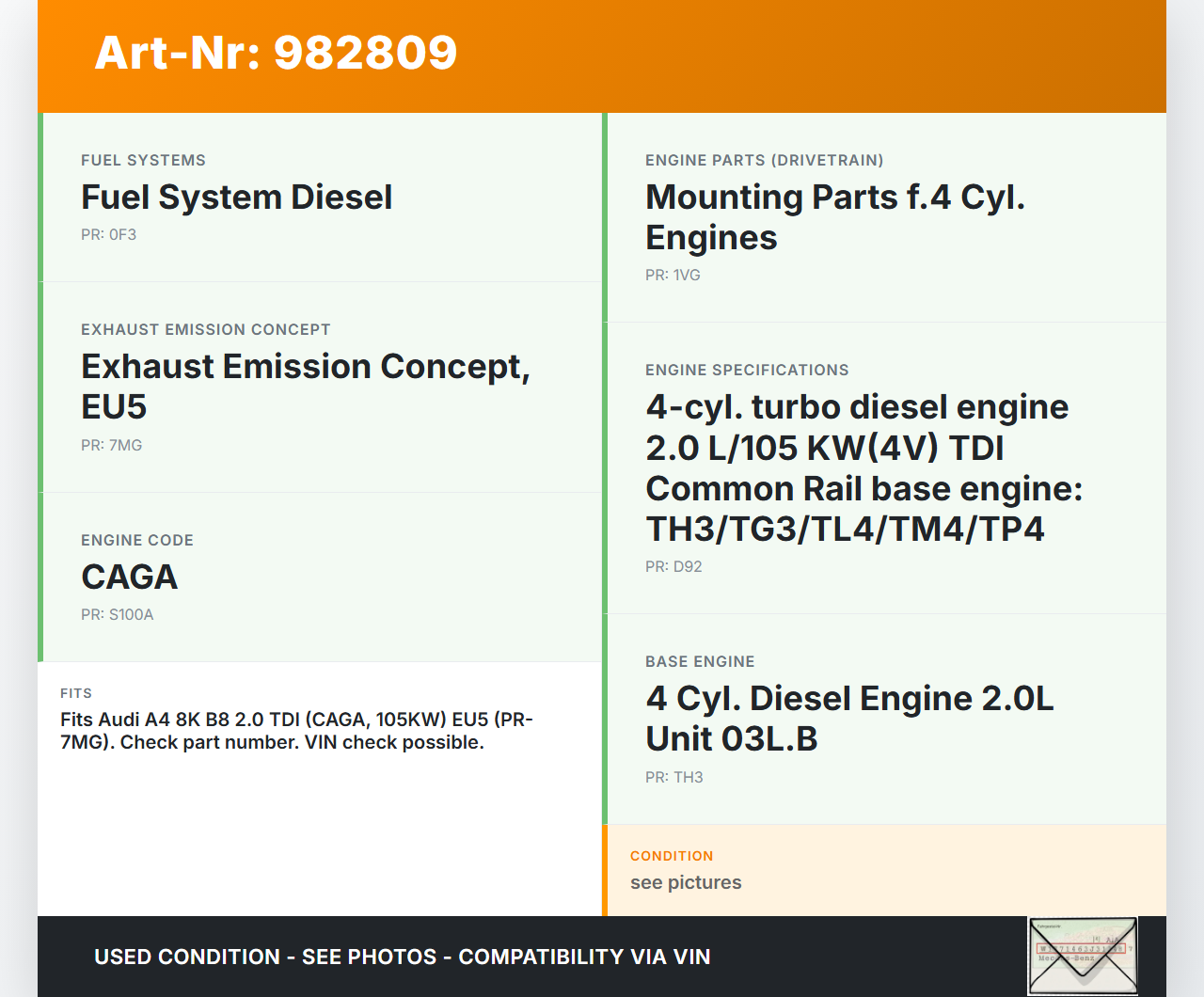Click the FUEL SYSTEMS category label
Screen dimensions: 1204x997
tap(143, 161)
